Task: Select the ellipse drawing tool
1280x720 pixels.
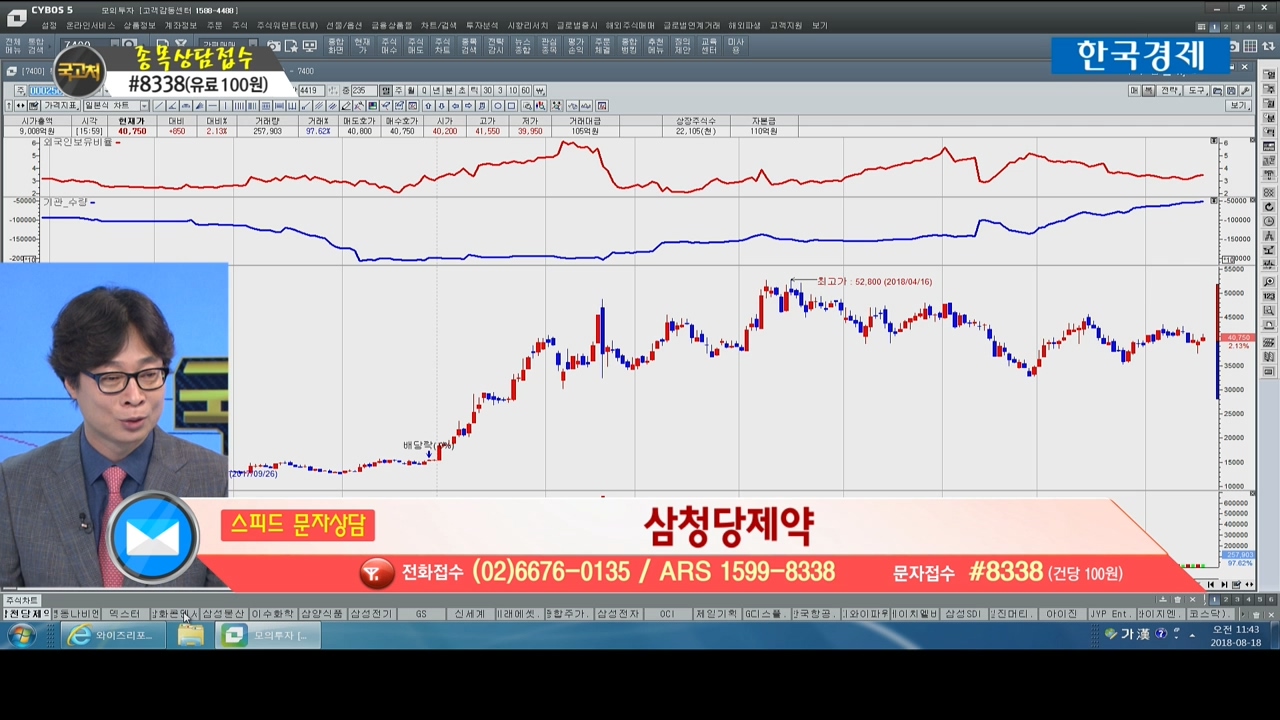Action: click(497, 106)
